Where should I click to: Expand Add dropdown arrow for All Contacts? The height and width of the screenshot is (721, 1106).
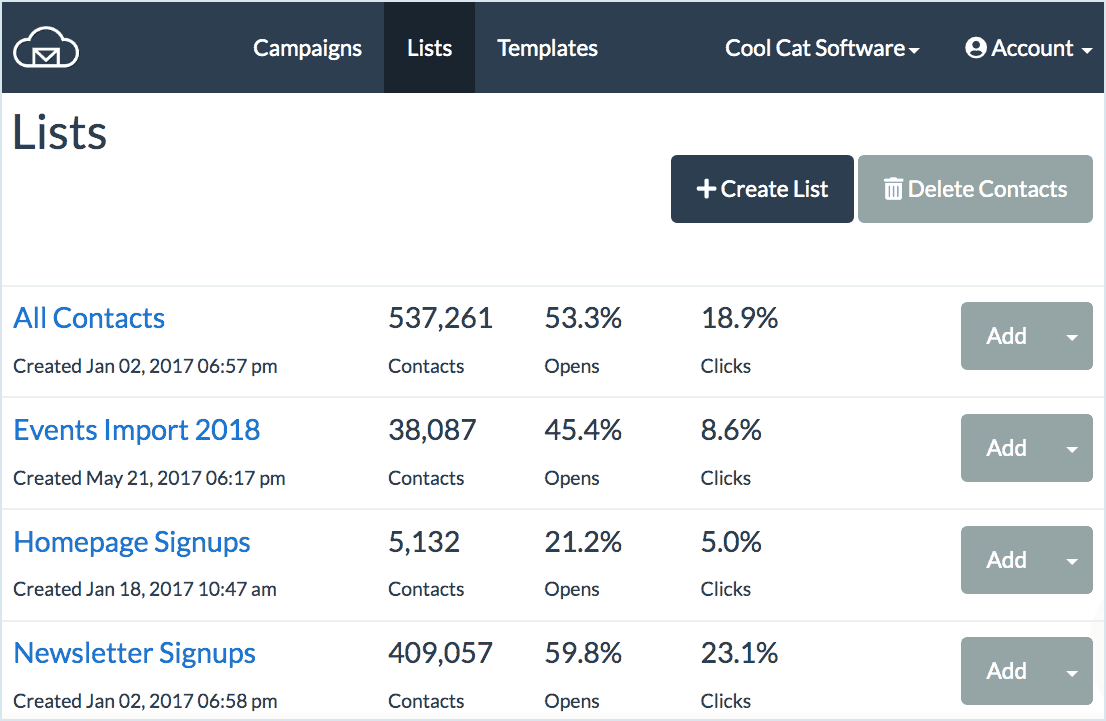[1072, 337]
